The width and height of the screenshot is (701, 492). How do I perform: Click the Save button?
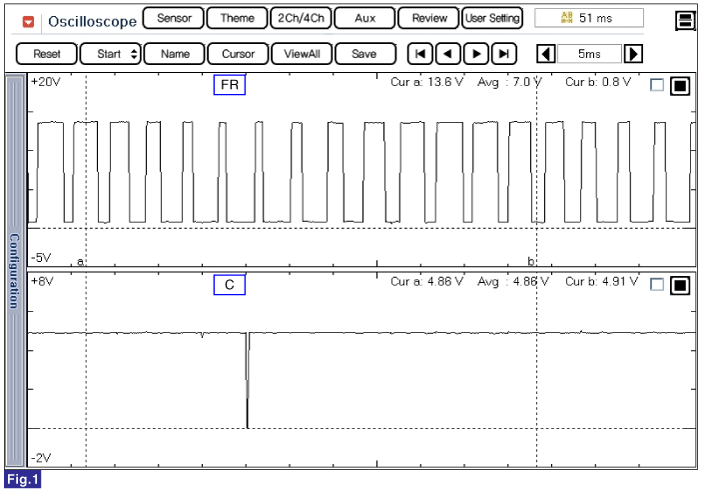coord(365,54)
